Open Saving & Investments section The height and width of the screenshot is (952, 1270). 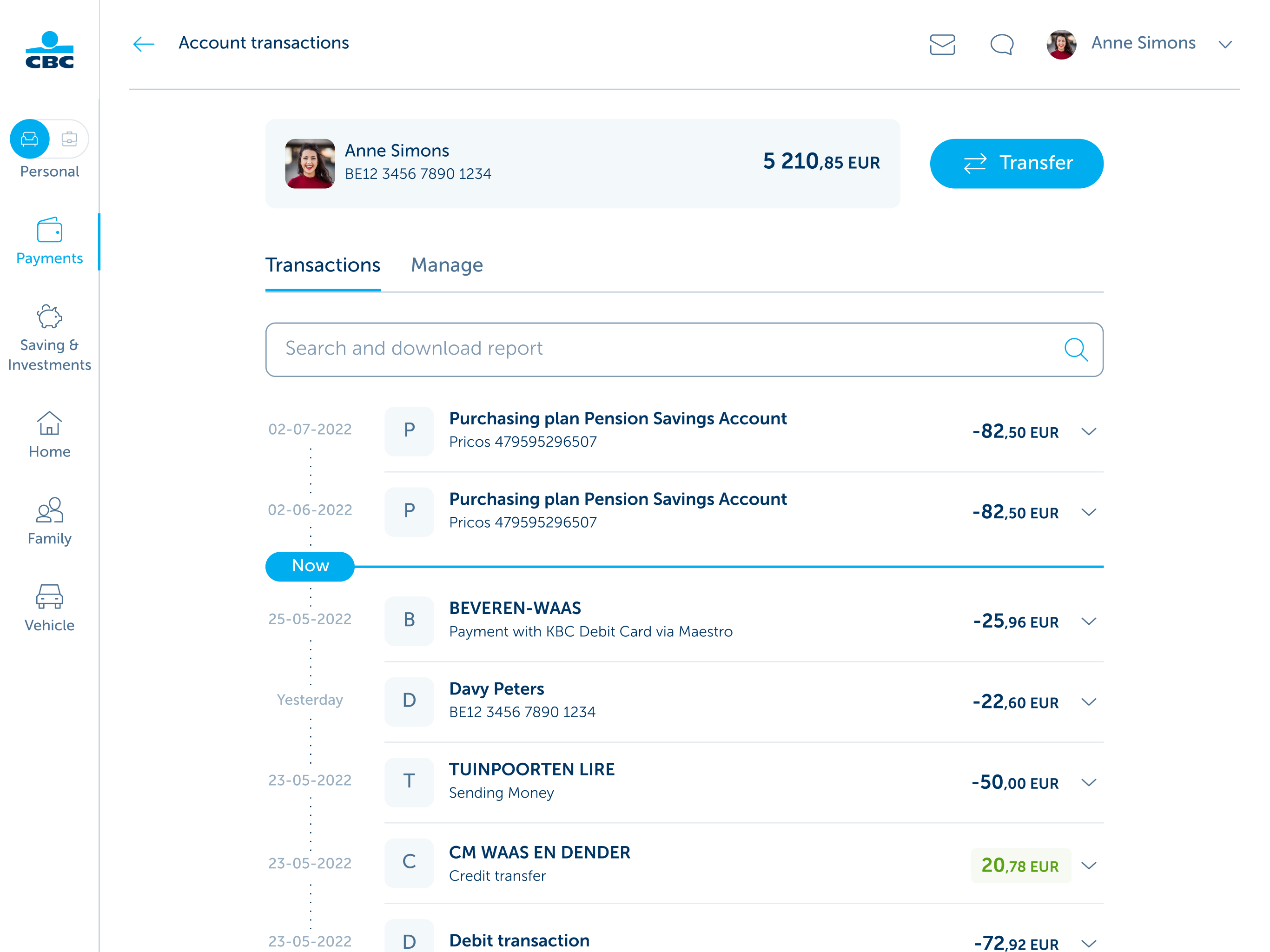click(x=49, y=338)
